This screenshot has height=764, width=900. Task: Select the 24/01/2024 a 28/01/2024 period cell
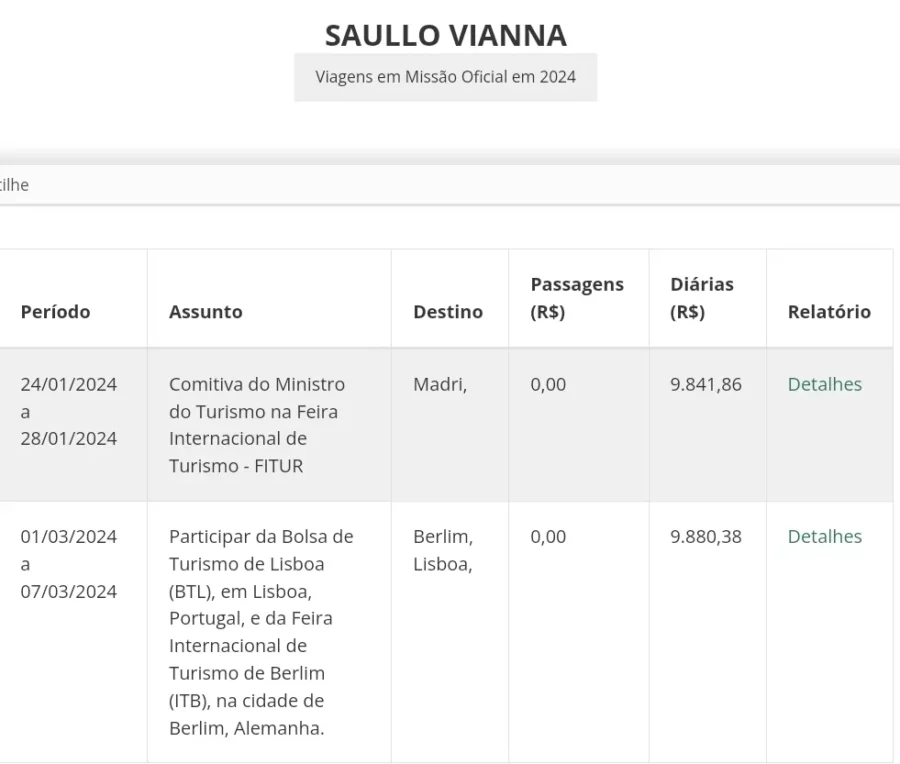69,411
